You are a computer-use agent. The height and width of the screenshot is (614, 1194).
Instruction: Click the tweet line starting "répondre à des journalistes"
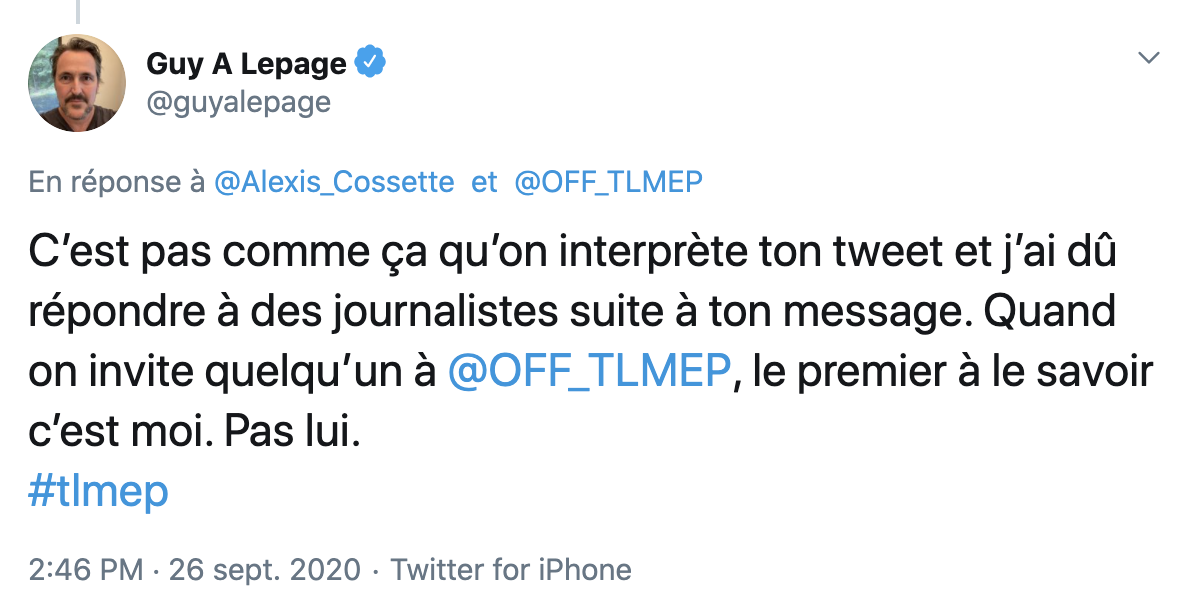[573, 312]
